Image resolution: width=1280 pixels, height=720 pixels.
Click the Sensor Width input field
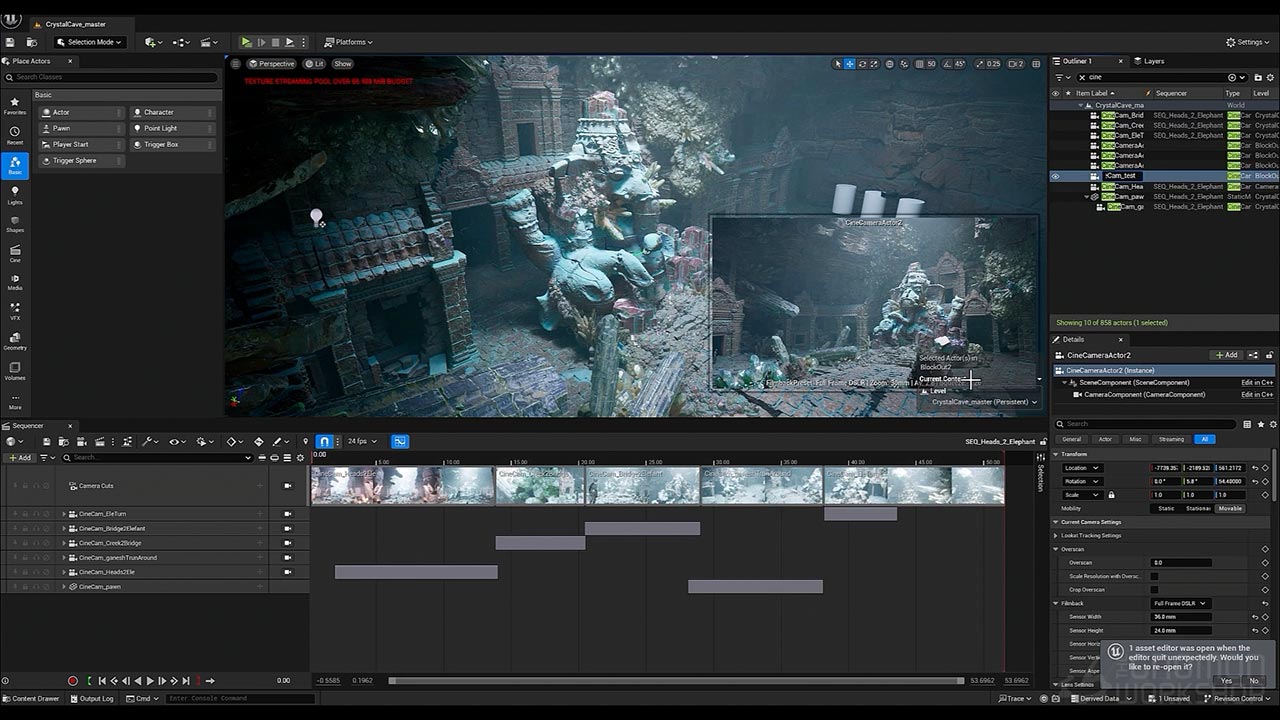(1181, 617)
